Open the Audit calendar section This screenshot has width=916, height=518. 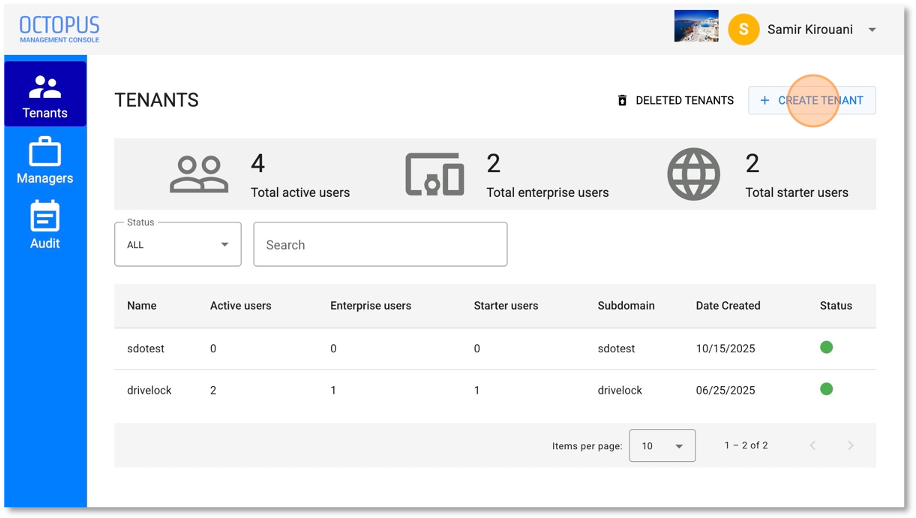45,225
